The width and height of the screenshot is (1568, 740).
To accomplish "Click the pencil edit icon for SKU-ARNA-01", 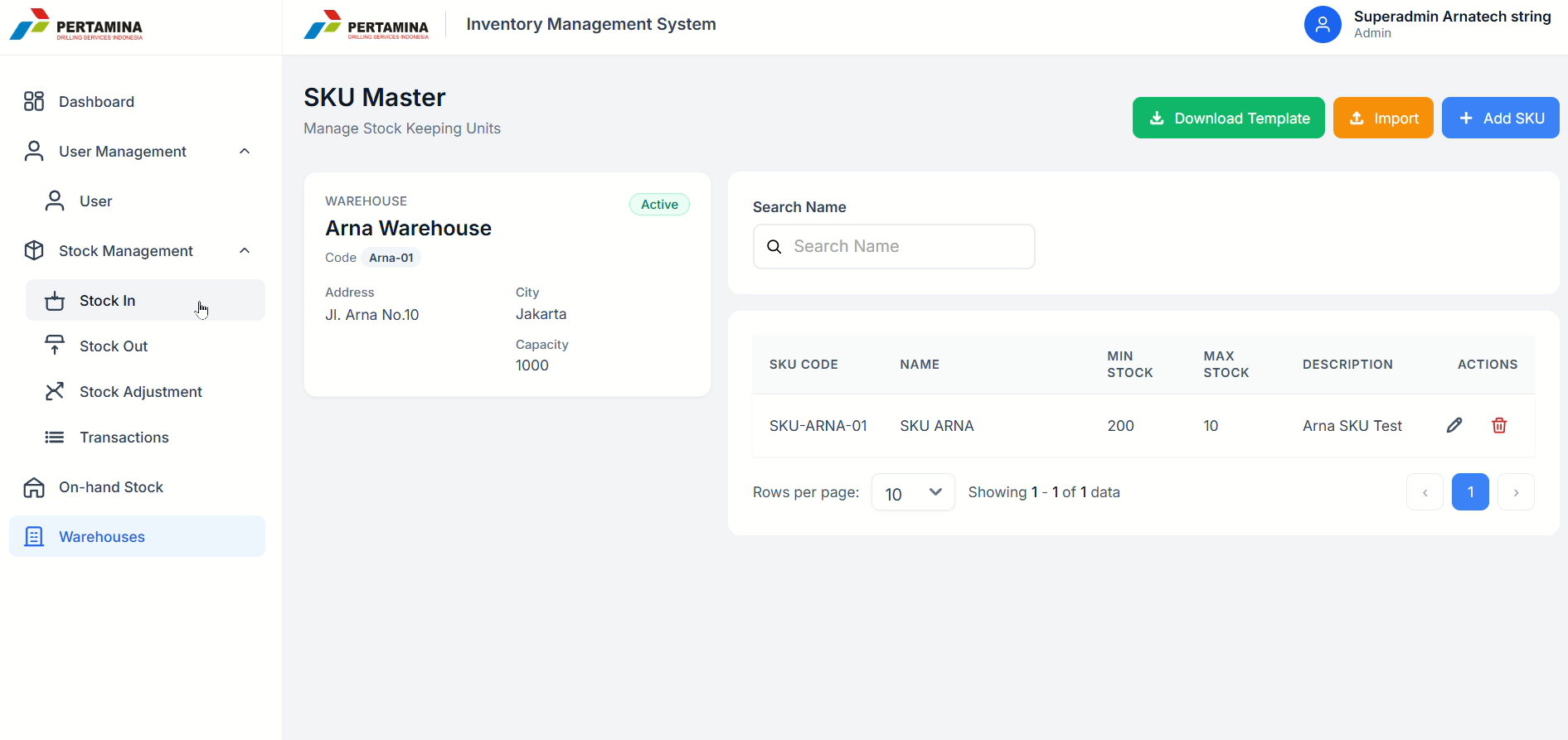I will tap(1454, 425).
